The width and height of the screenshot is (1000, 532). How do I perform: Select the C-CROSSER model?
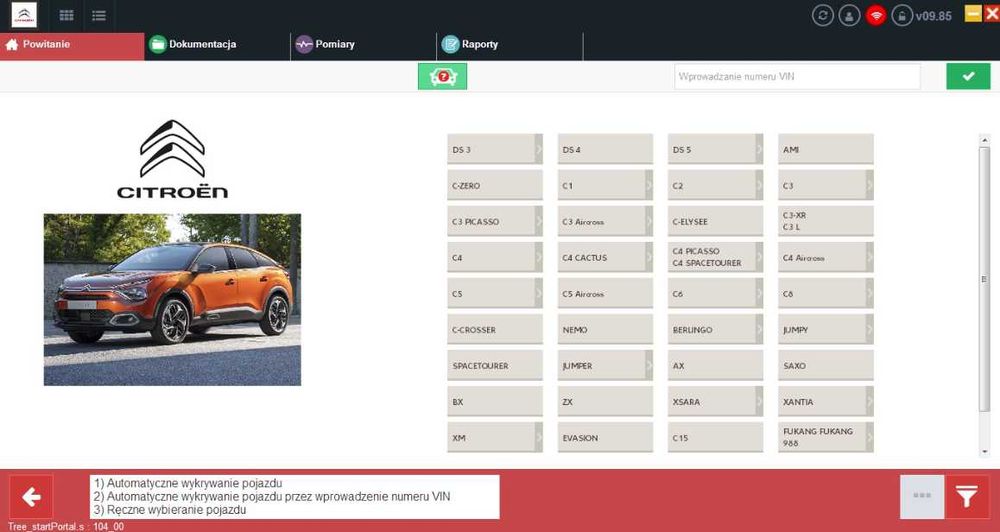[x=495, y=330]
